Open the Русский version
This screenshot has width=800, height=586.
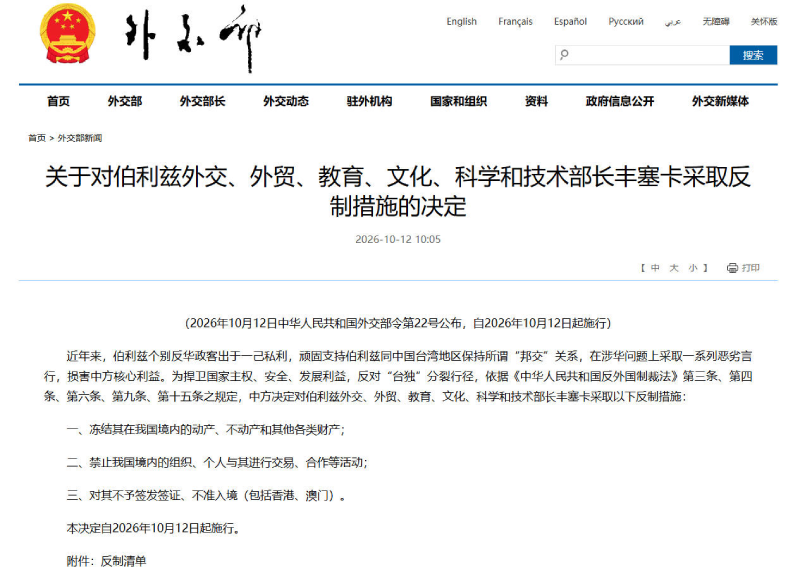(626, 21)
